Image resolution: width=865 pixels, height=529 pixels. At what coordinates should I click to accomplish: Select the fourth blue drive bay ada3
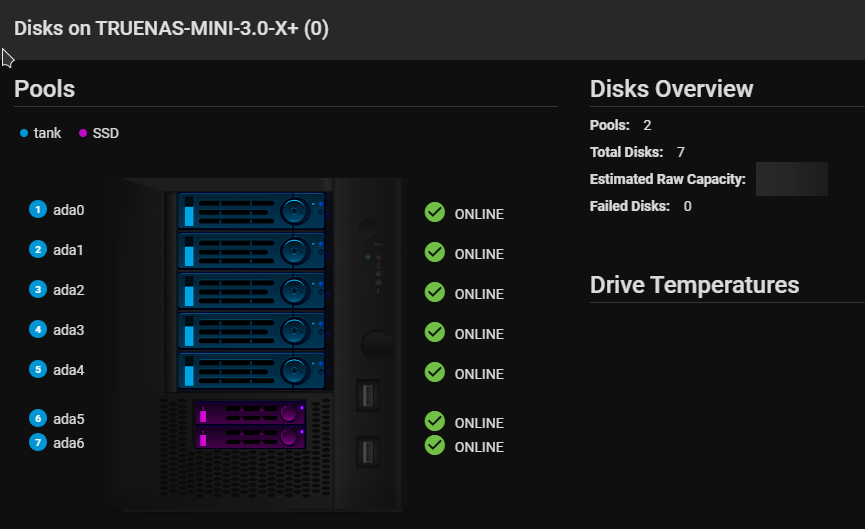pos(252,330)
